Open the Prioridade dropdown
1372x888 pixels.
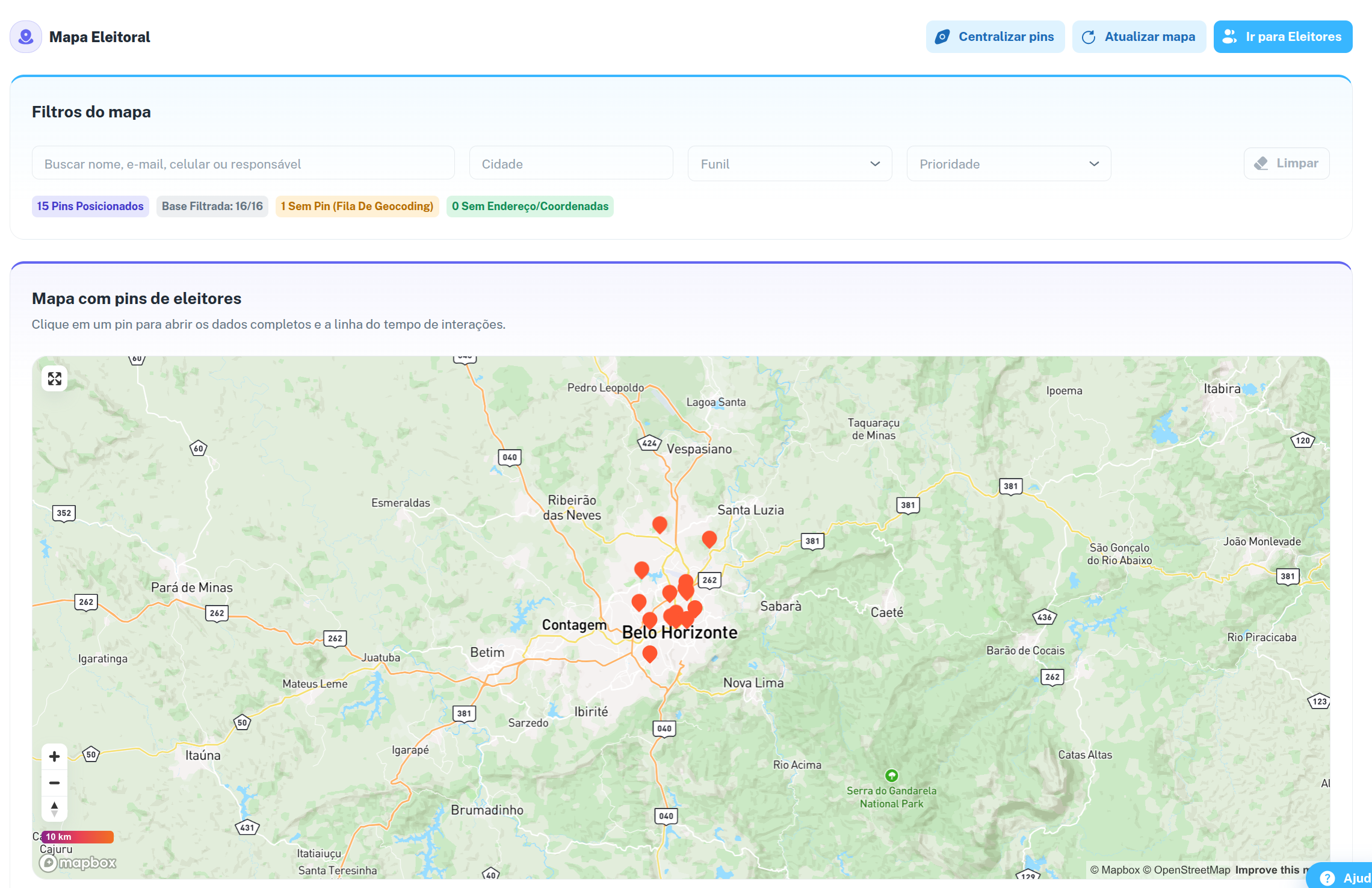[1009, 163]
